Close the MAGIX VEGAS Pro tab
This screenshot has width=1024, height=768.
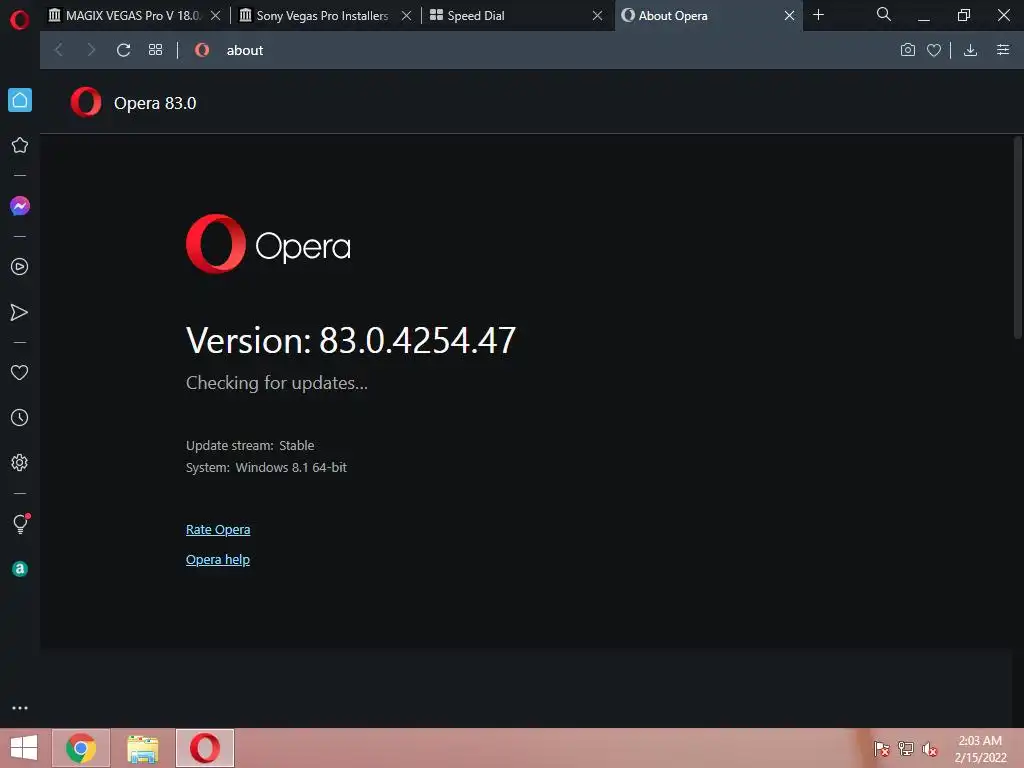tap(216, 16)
